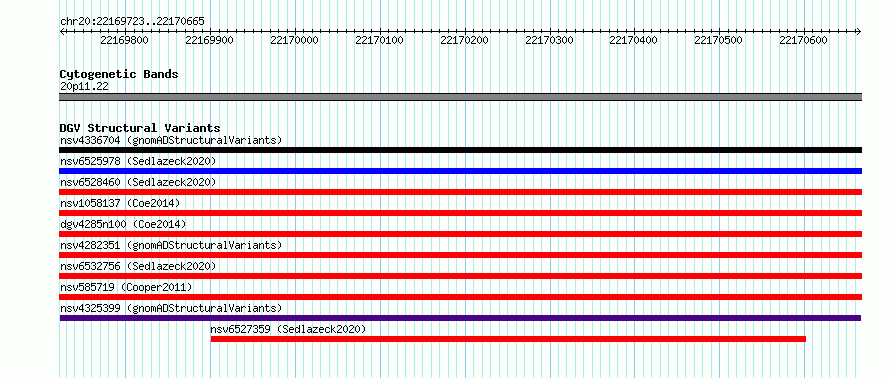
Task: Select the red nsv6532756 variant bar
Action: [x=461, y=276]
